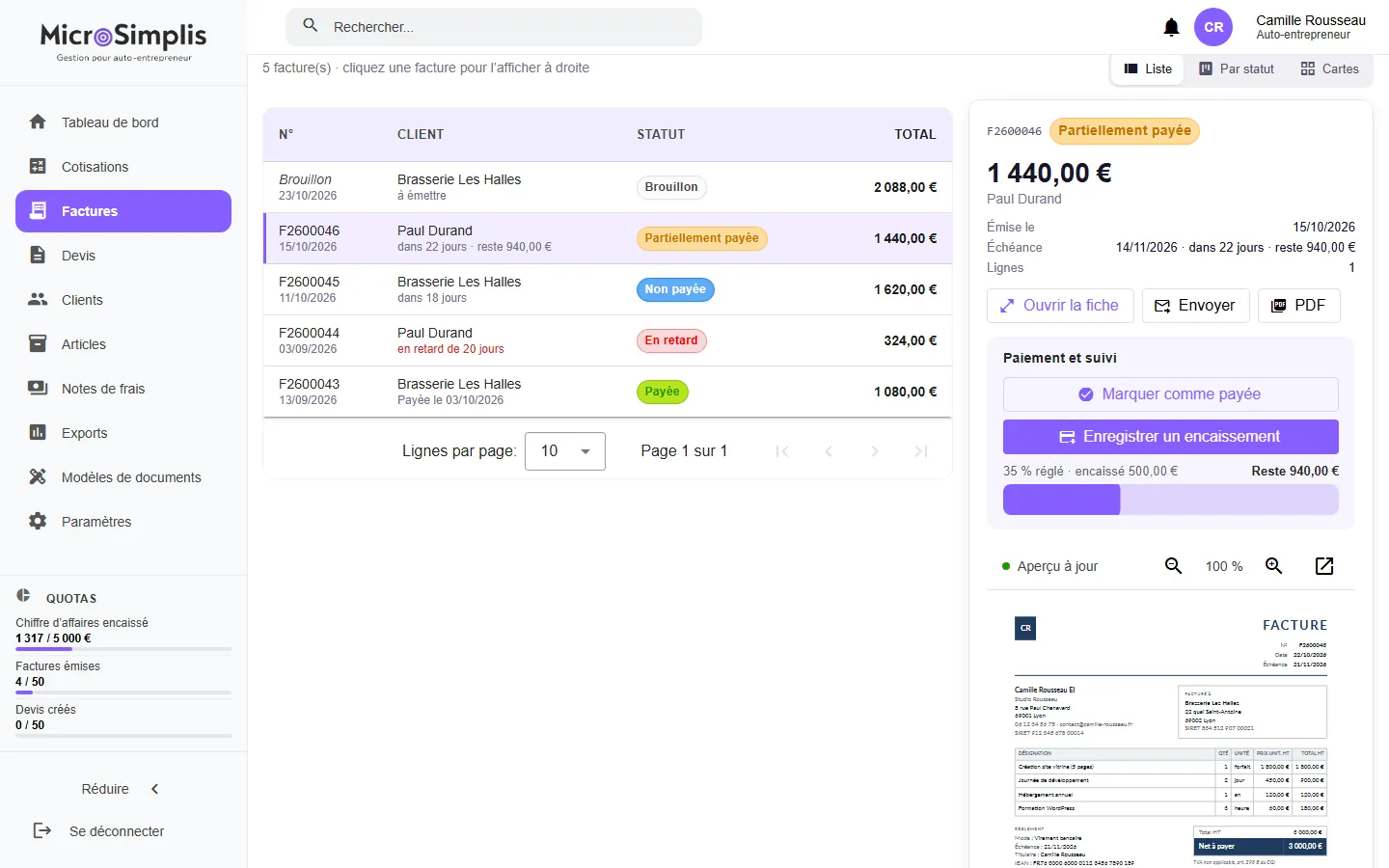Open preview in new window icon
Screen dimensions: 1389x868
pyautogui.click(x=1324, y=566)
